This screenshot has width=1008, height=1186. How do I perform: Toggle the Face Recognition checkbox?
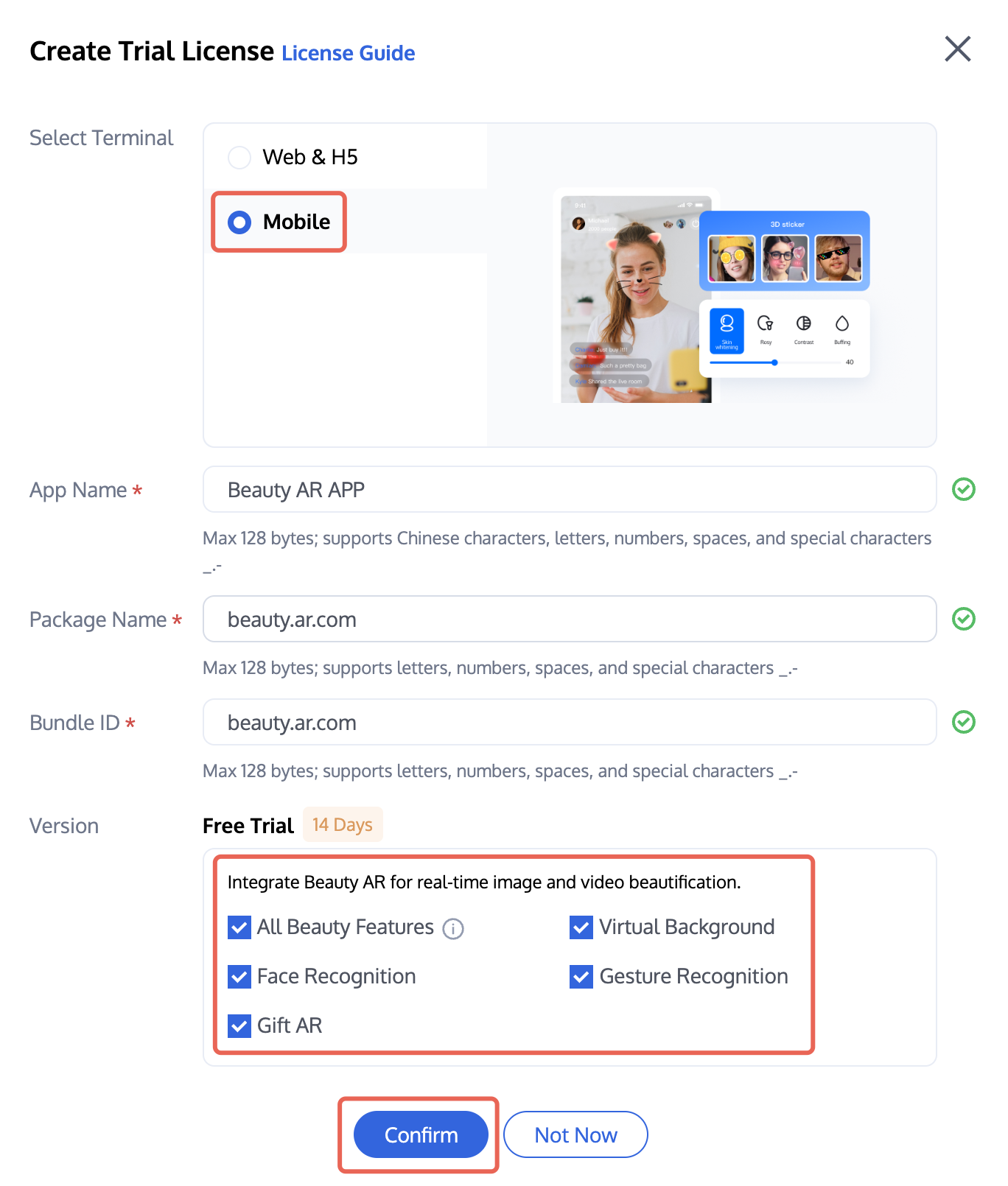(x=239, y=977)
